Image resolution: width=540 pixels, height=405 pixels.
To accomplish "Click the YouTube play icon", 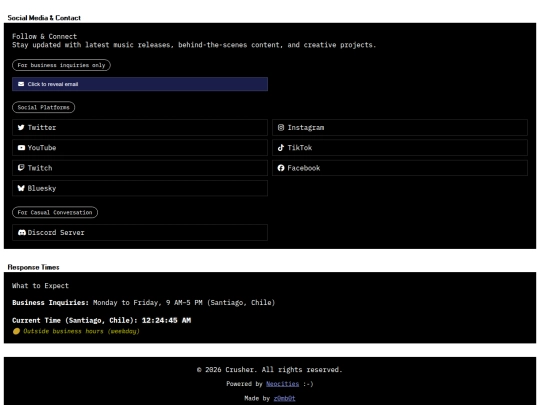I will [x=21, y=148].
